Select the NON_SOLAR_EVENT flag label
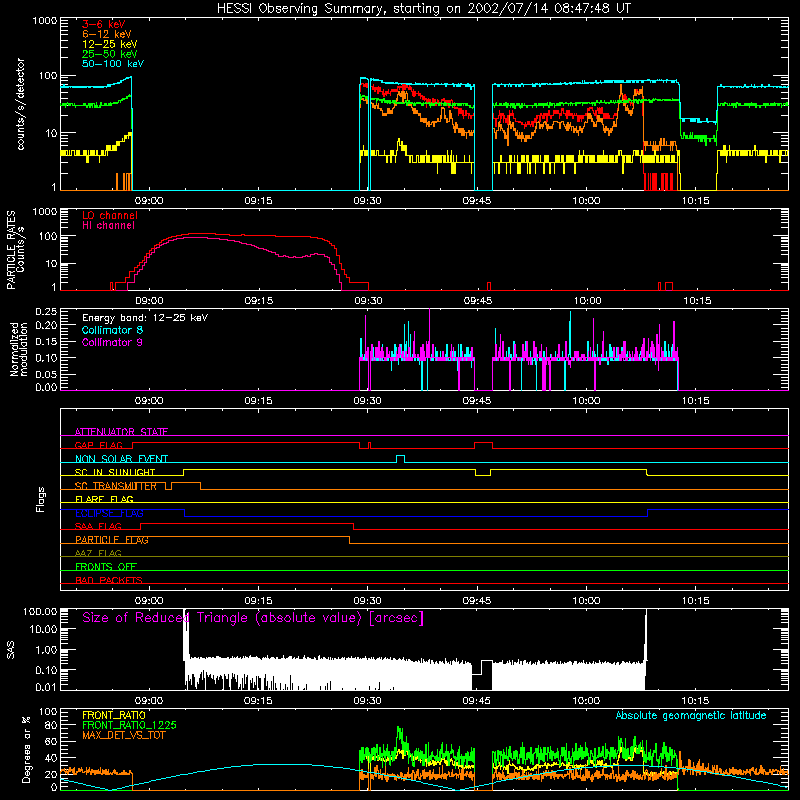The height and width of the screenshot is (800, 800). (x=121, y=459)
